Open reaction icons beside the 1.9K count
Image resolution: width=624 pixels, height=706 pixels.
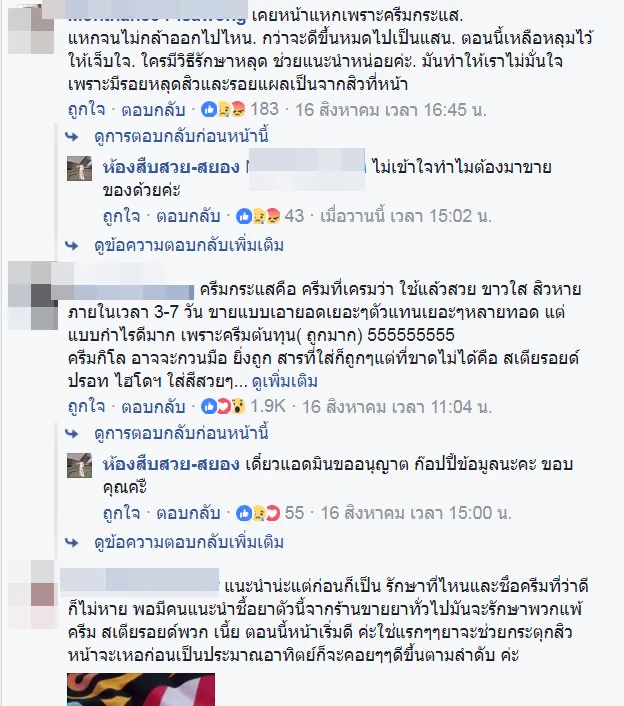tap(223, 407)
